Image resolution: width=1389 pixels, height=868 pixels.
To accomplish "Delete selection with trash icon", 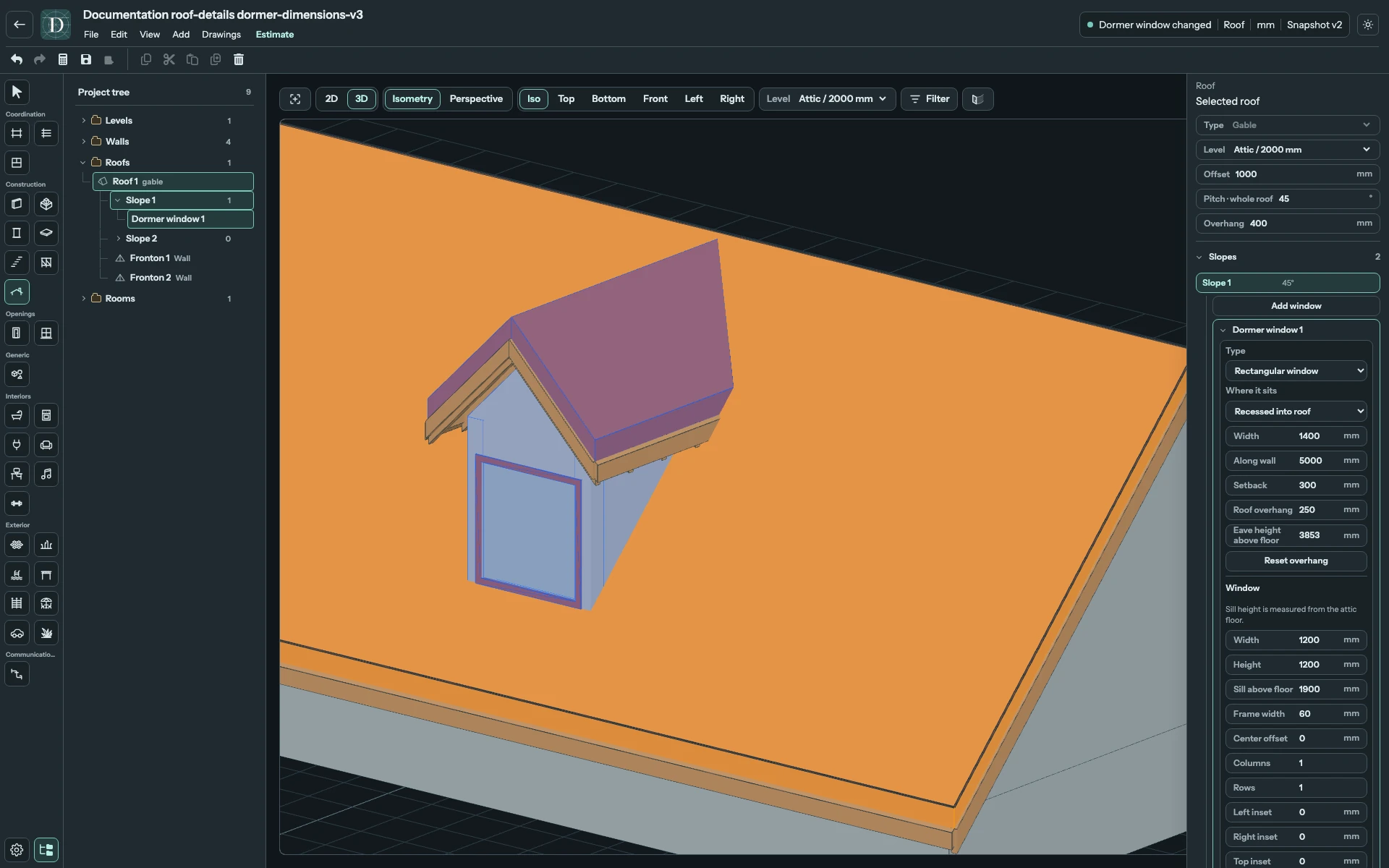I will (x=239, y=59).
